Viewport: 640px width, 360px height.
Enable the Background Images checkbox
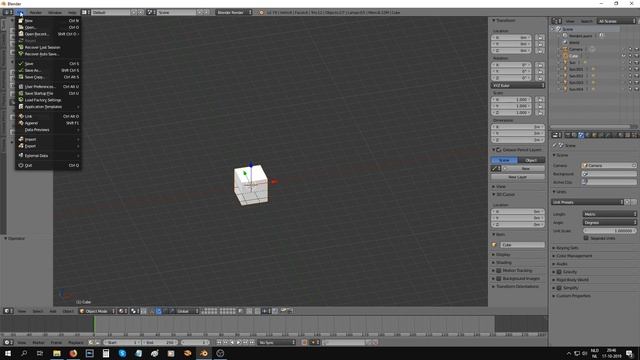[498, 278]
